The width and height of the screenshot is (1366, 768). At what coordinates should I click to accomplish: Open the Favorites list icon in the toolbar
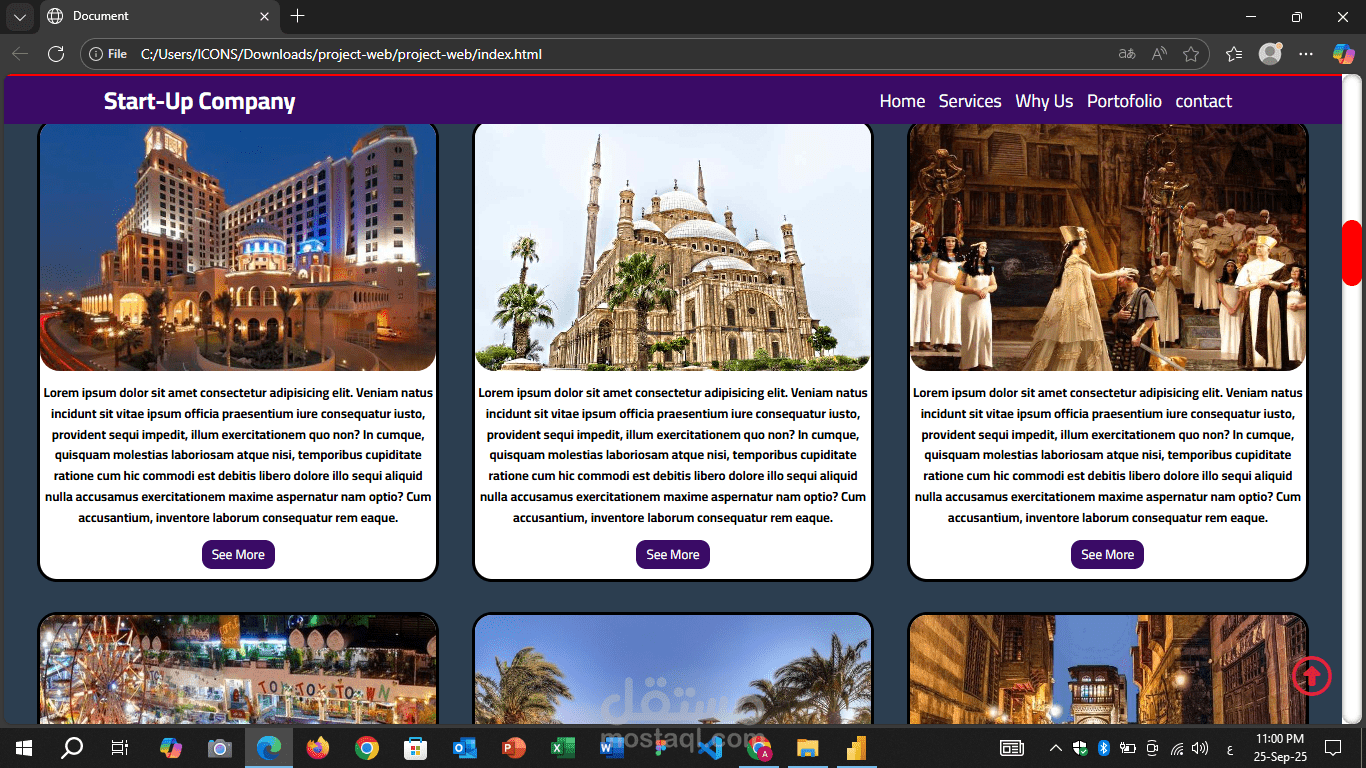(x=1234, y=54)
